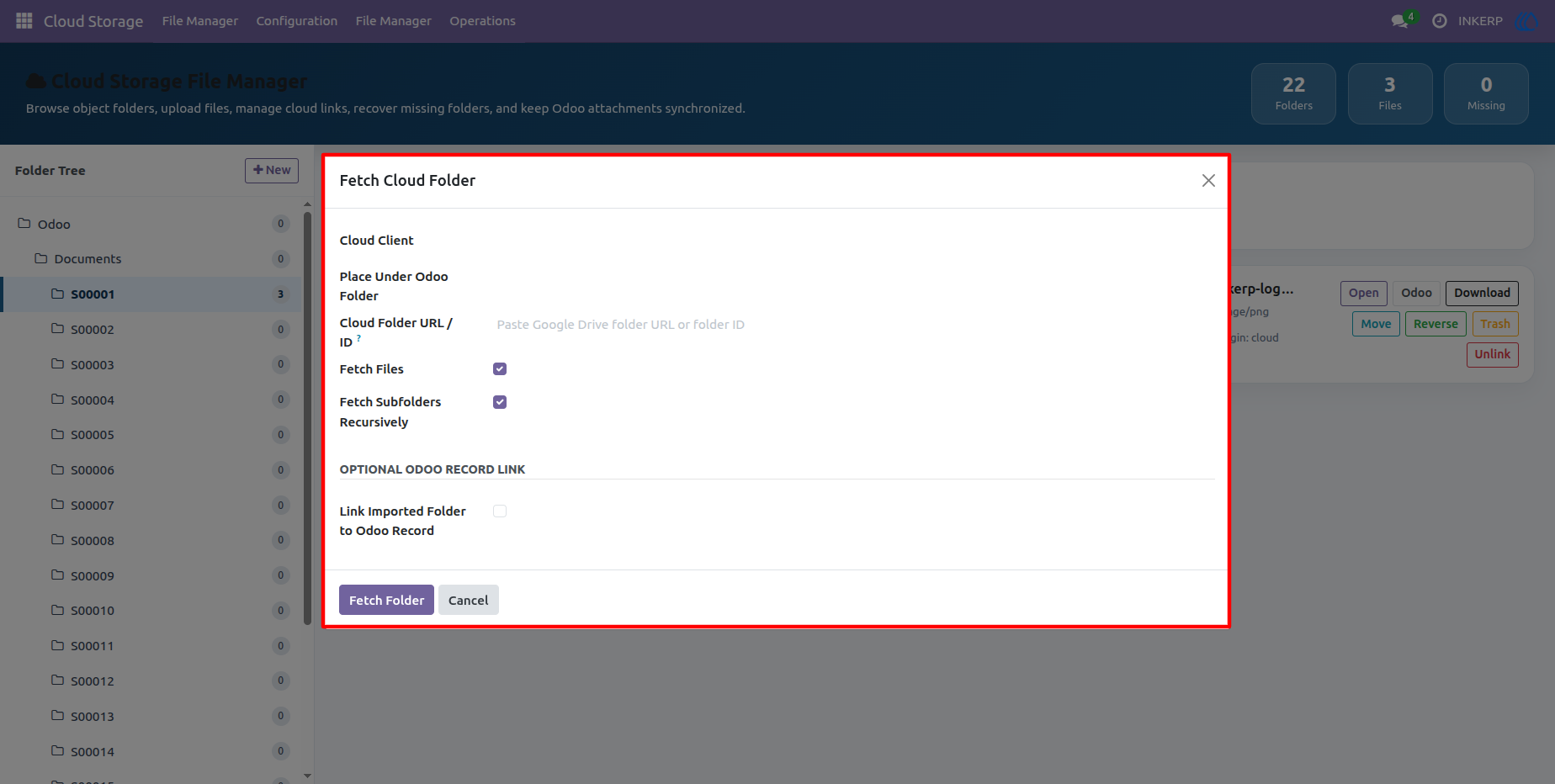Click the Trash button for the file
Image resolution: width=1555 pixels, height=784 pixels.
pyautogui.click(x=1495, y=324)
